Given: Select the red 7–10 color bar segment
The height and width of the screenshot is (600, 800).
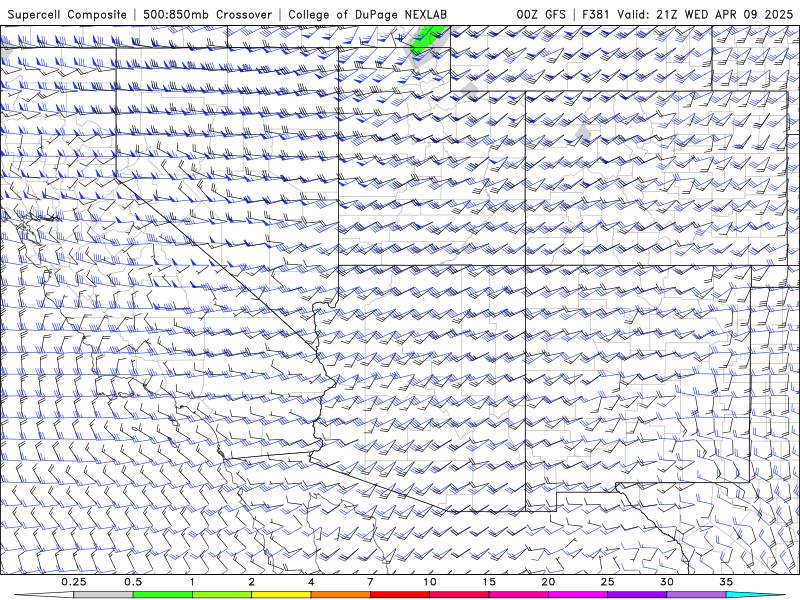Looking at the screenshot, I should (400, 595).
